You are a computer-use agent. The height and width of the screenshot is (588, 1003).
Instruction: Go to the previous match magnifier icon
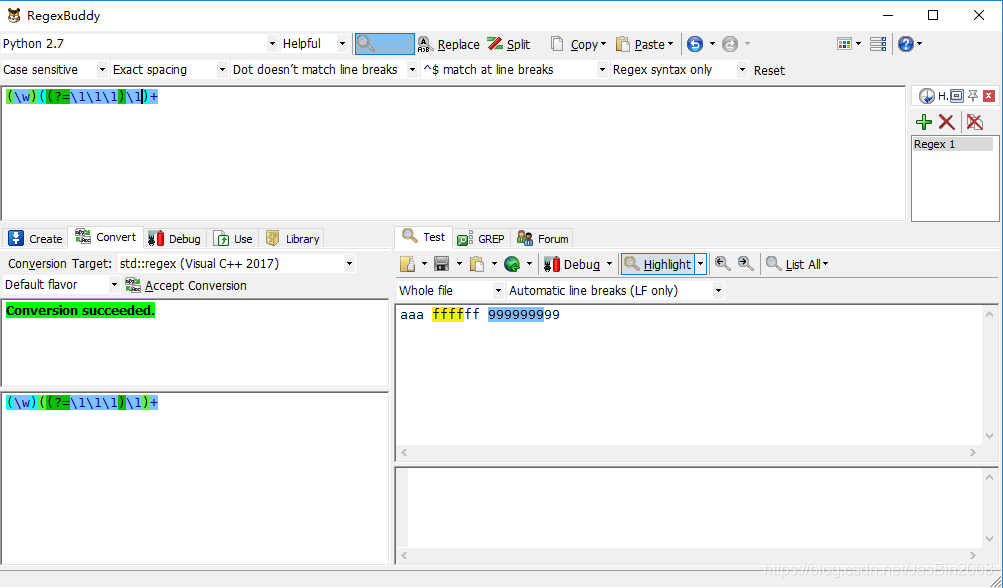click(x=723, y=264)
